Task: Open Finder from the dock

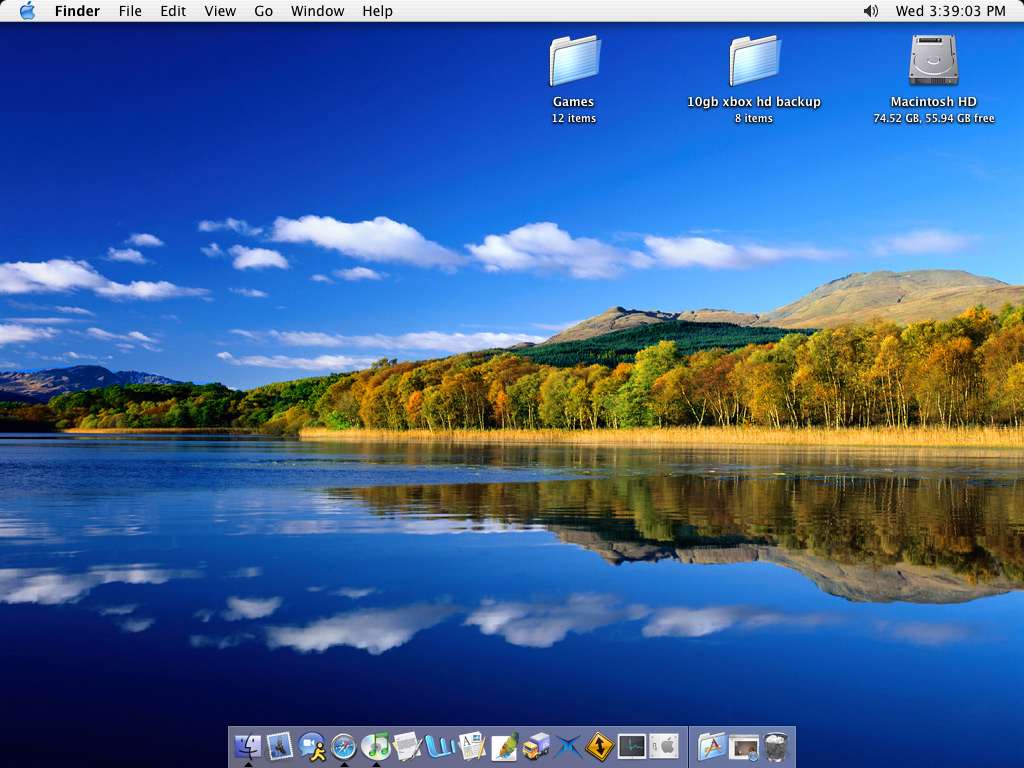Action: click(248, 746)
